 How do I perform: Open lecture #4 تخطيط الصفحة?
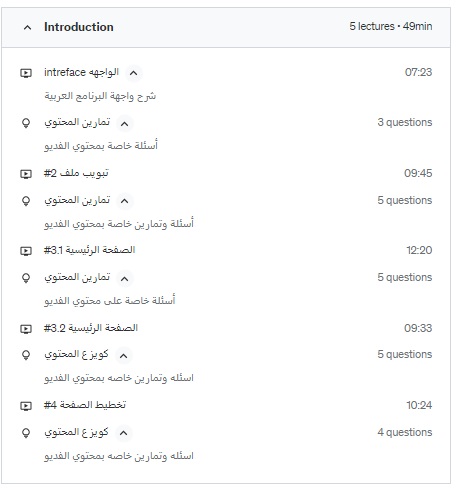click(x=85, y=405)
